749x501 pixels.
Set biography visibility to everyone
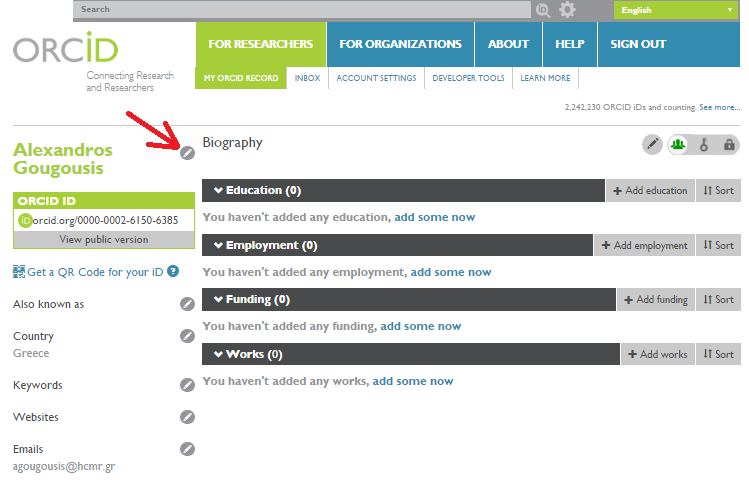point(678,144)
